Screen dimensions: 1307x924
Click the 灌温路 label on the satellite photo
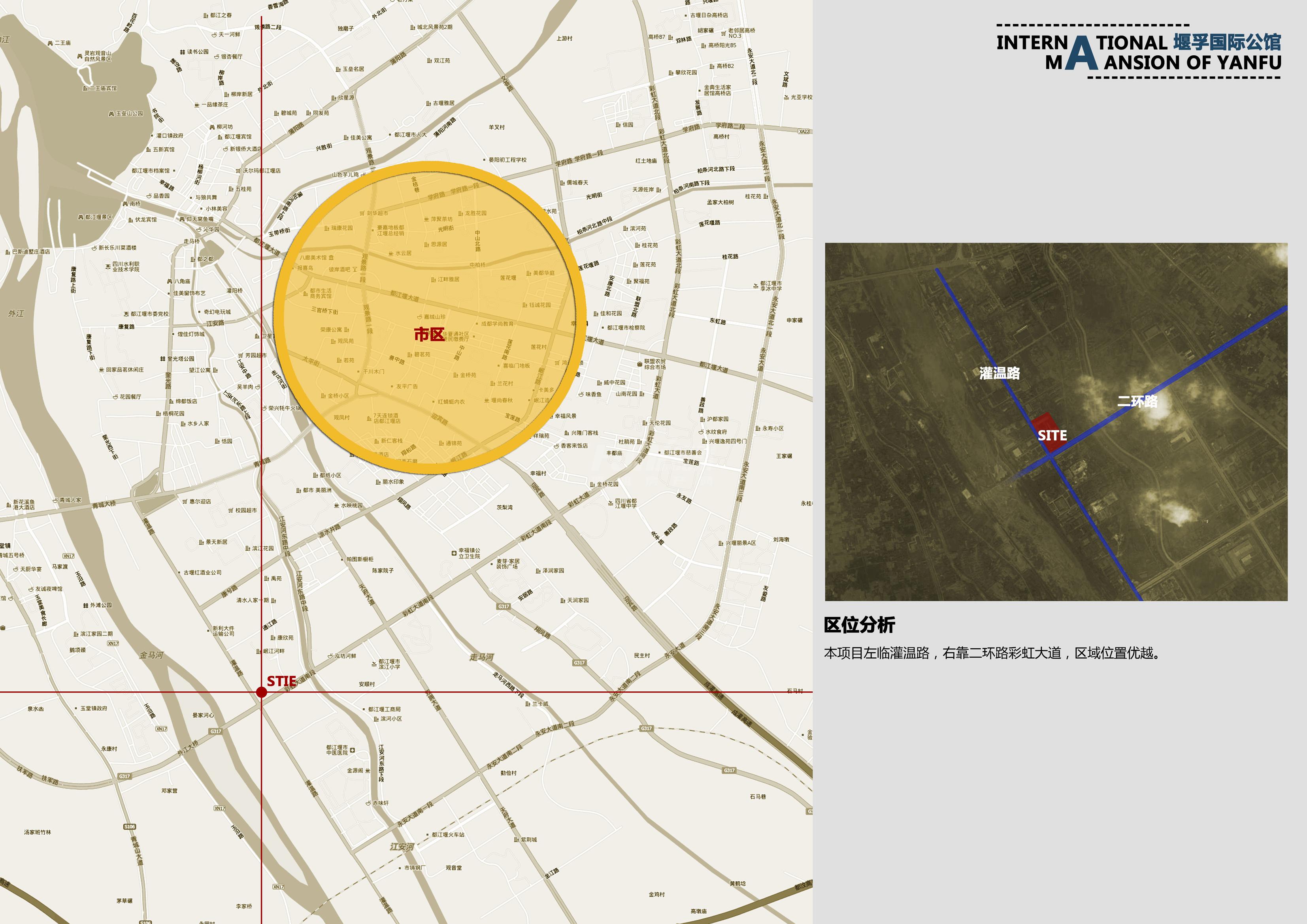click(x=999, y=373)
